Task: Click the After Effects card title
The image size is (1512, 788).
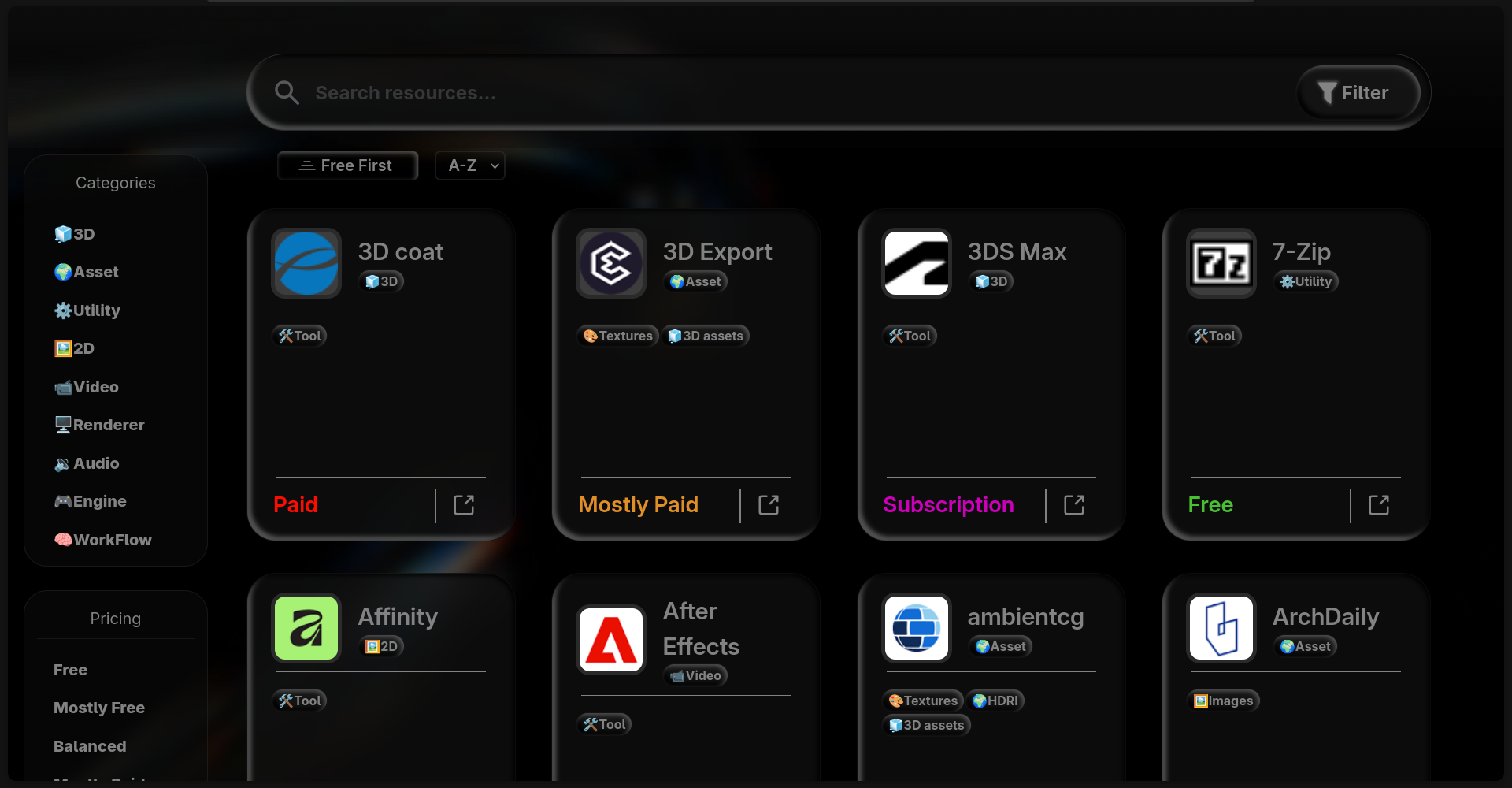Action: coord(701,629)
